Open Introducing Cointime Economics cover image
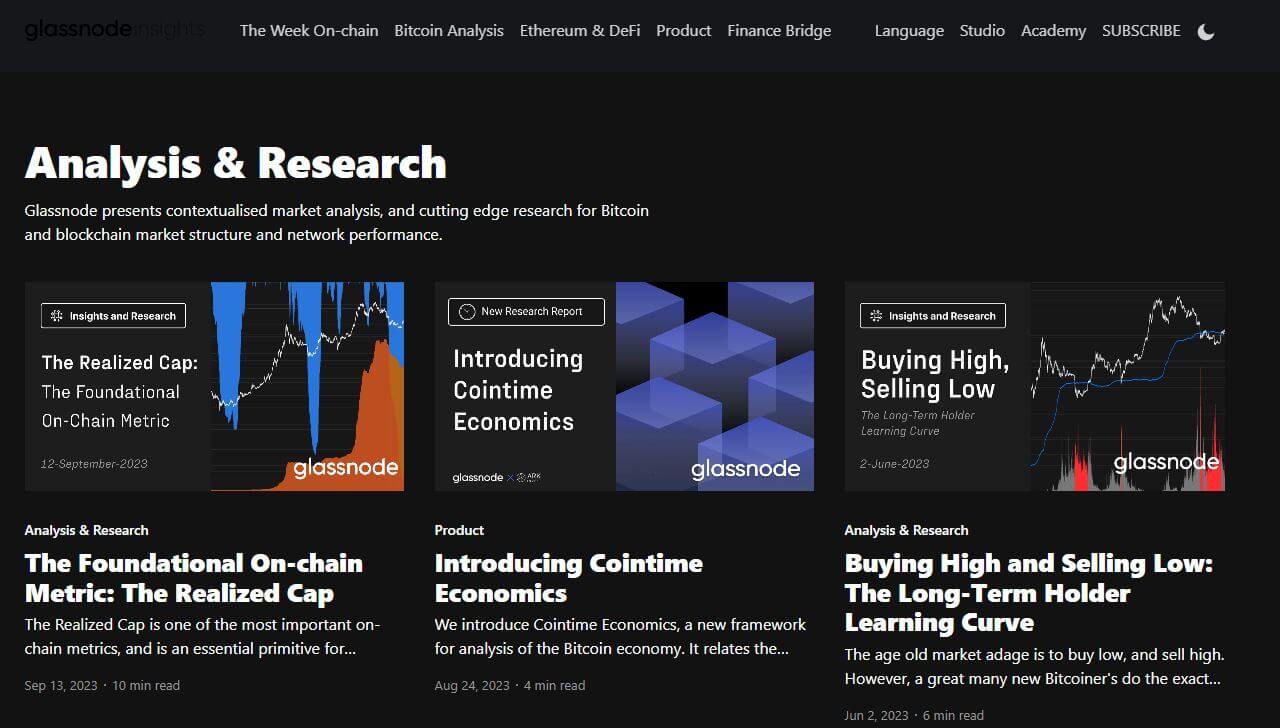This screenshot has height=728, width=1280. (x=624, y=386)
